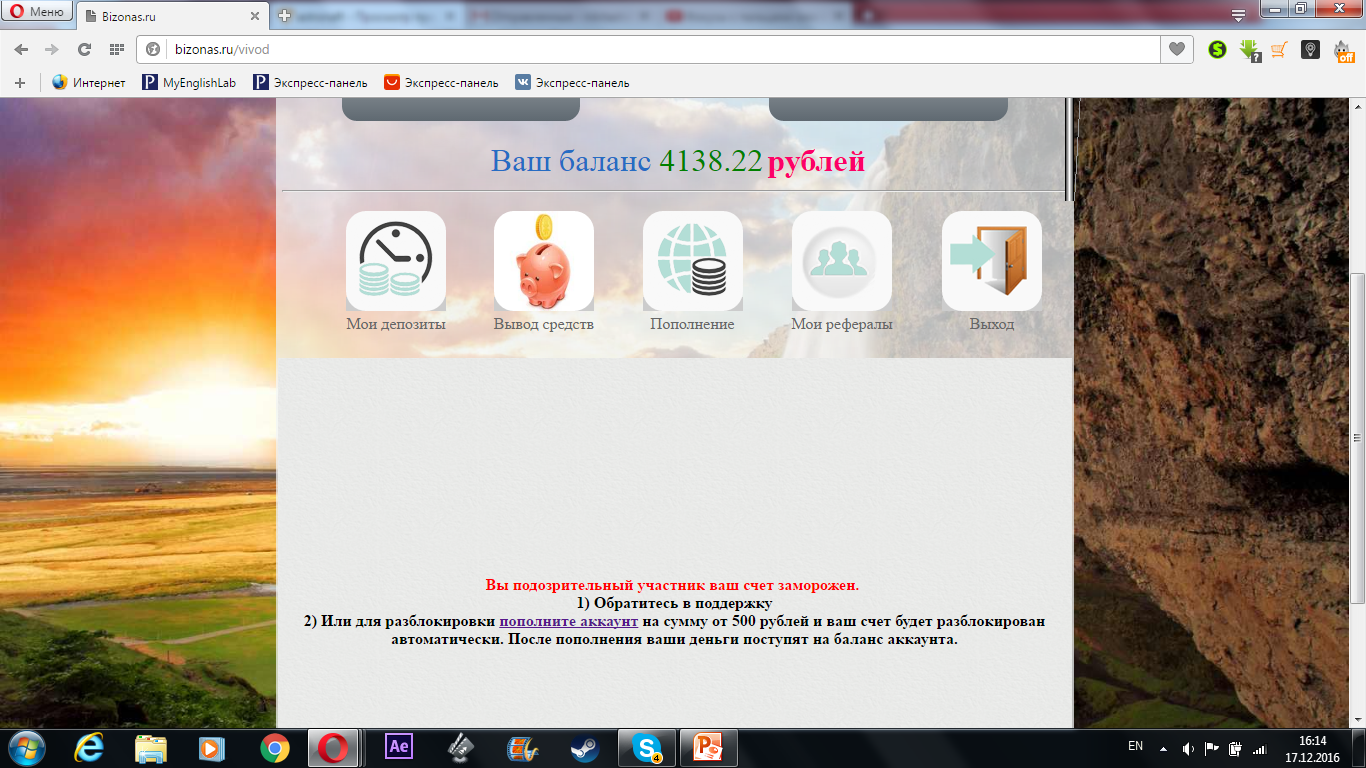The height and width of the screenshot is (768, 1366).
Task: Click the green dollar extension icon
Action: (x=1217, y=49)
